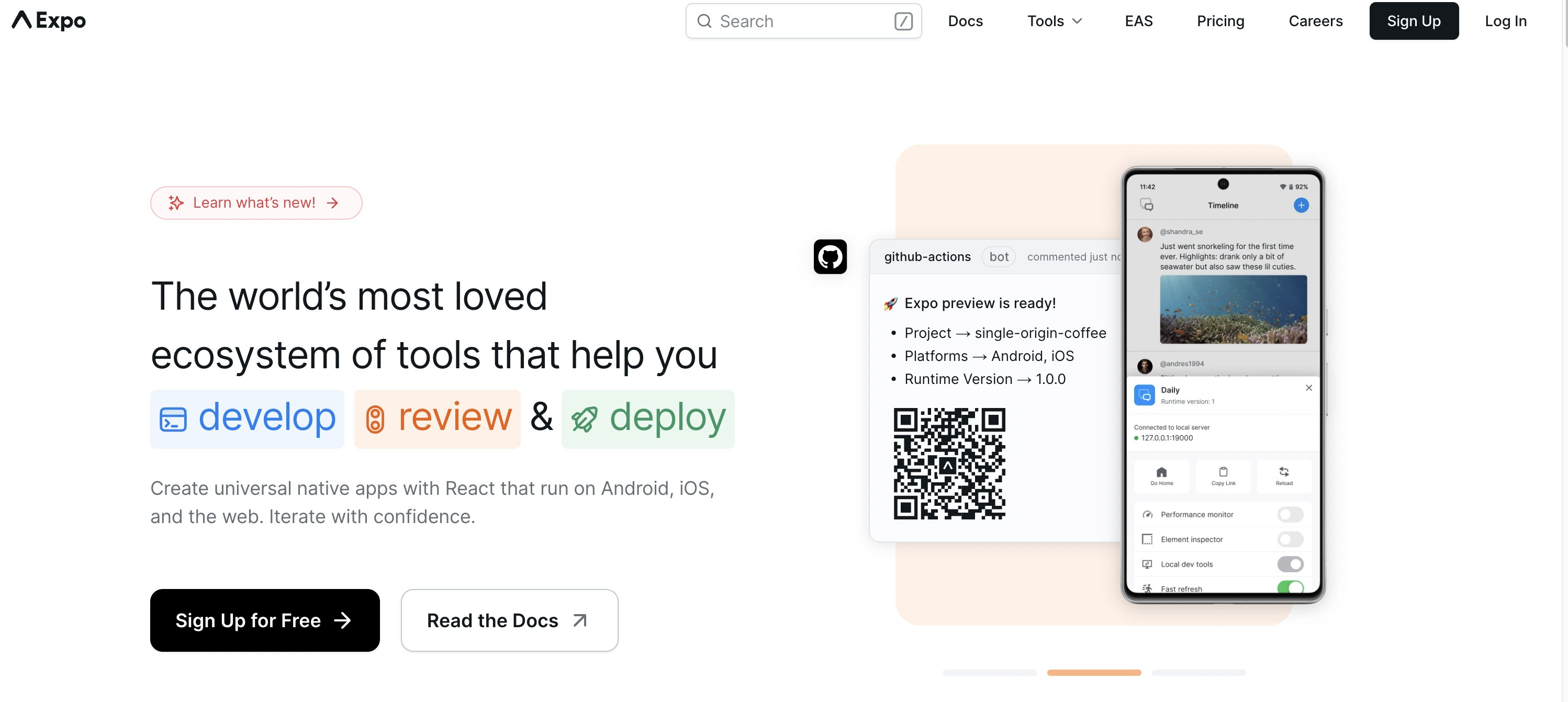Click the traffic-light icon beside review
The width and height of the screenshot is (1568, 702).
point(375,419)
